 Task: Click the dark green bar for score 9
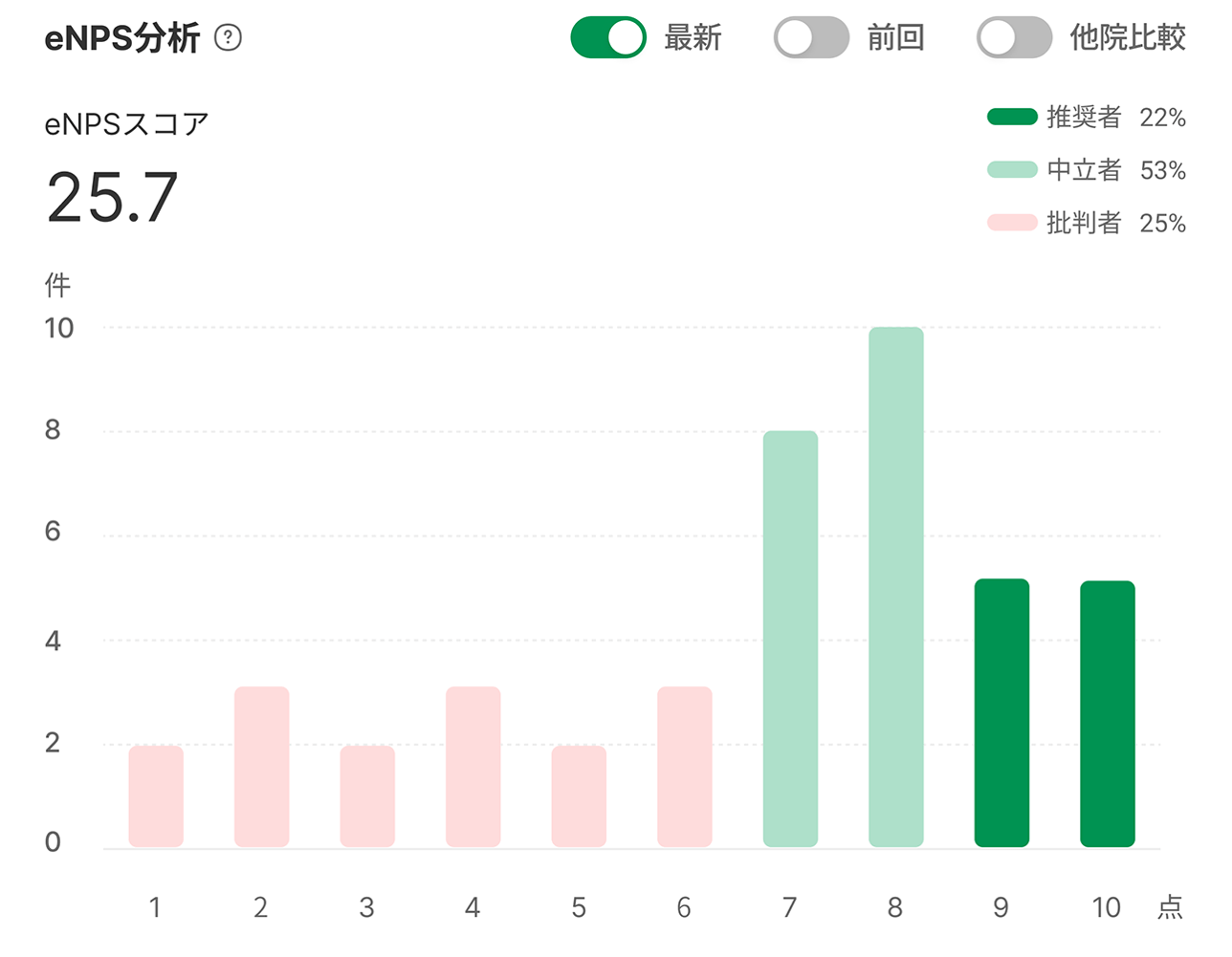(x=1001, y=712)
